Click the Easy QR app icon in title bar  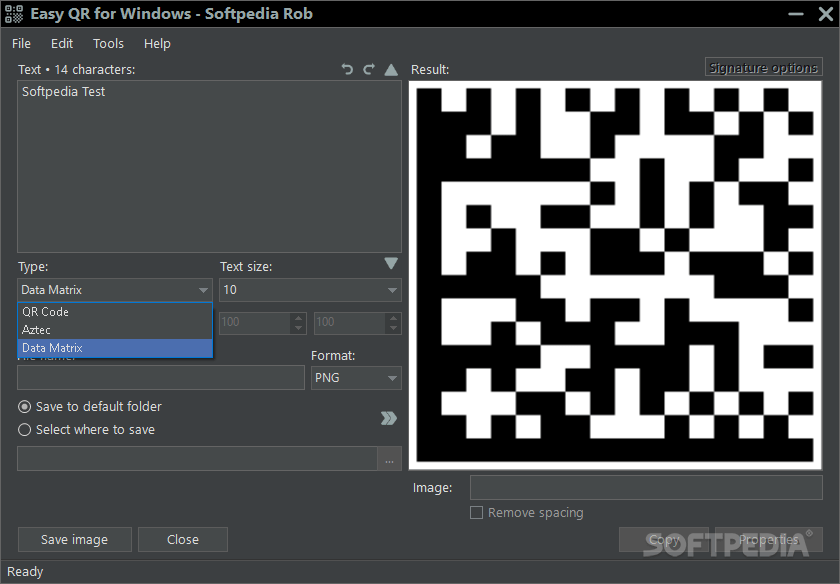14,14
